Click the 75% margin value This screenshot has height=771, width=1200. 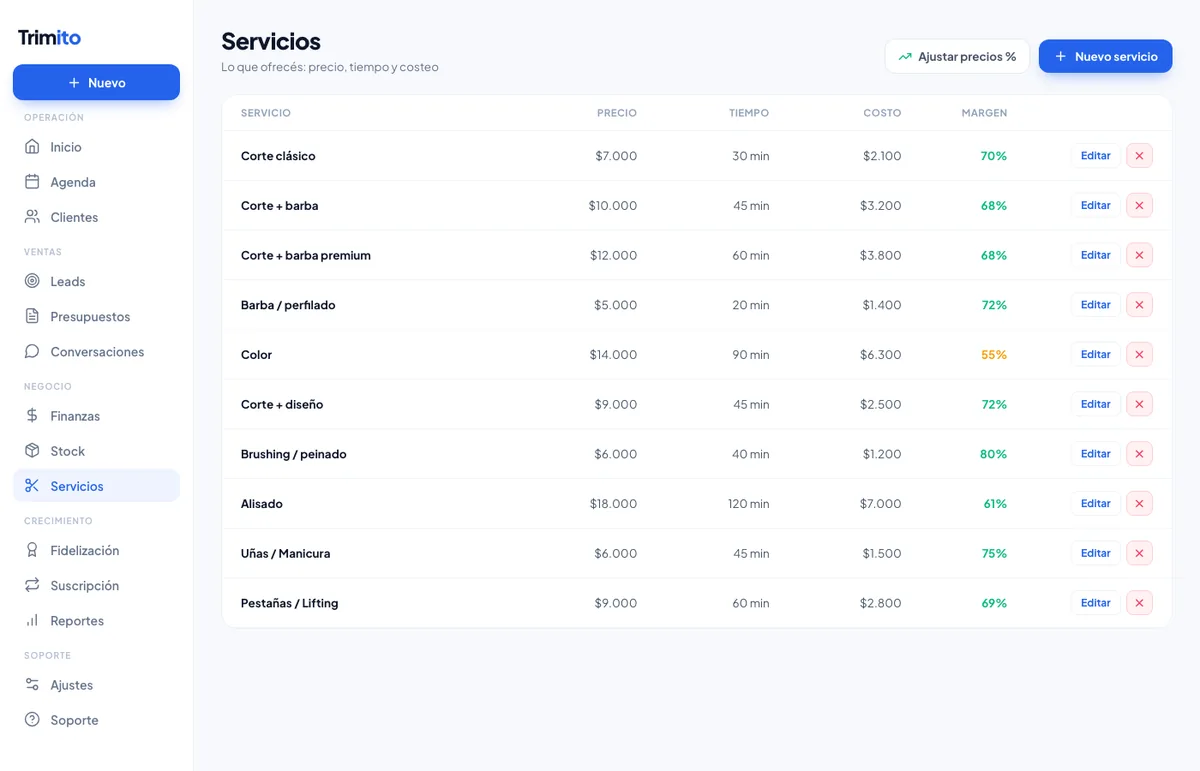click(x=994, y=553)
